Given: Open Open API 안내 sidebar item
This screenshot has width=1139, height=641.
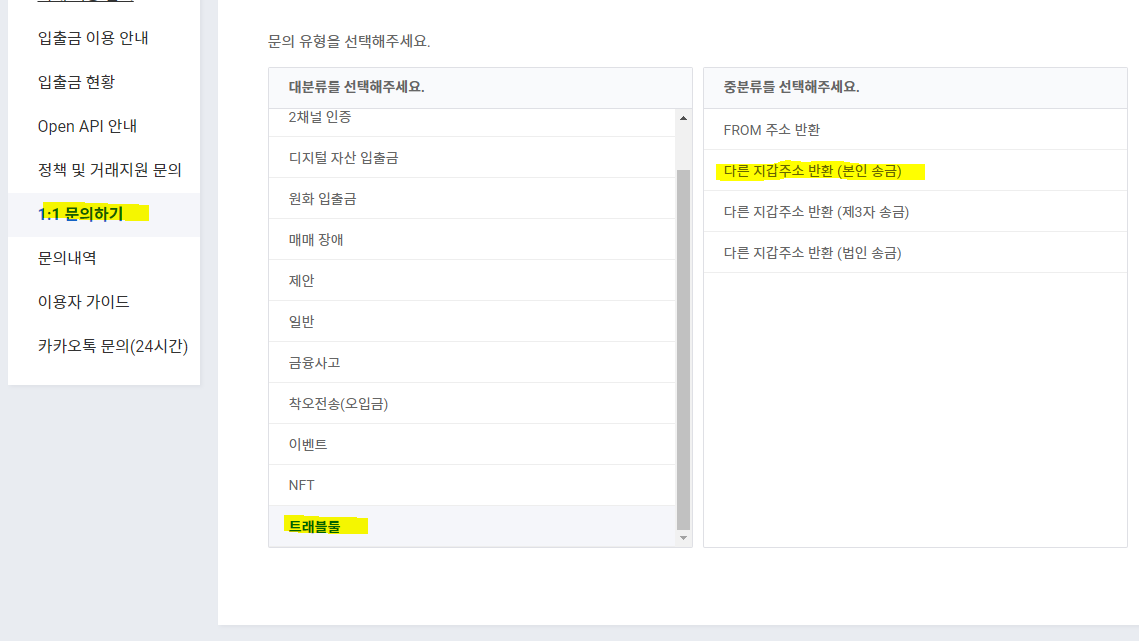Looking at the screenshot, I should tap(87, 126).
